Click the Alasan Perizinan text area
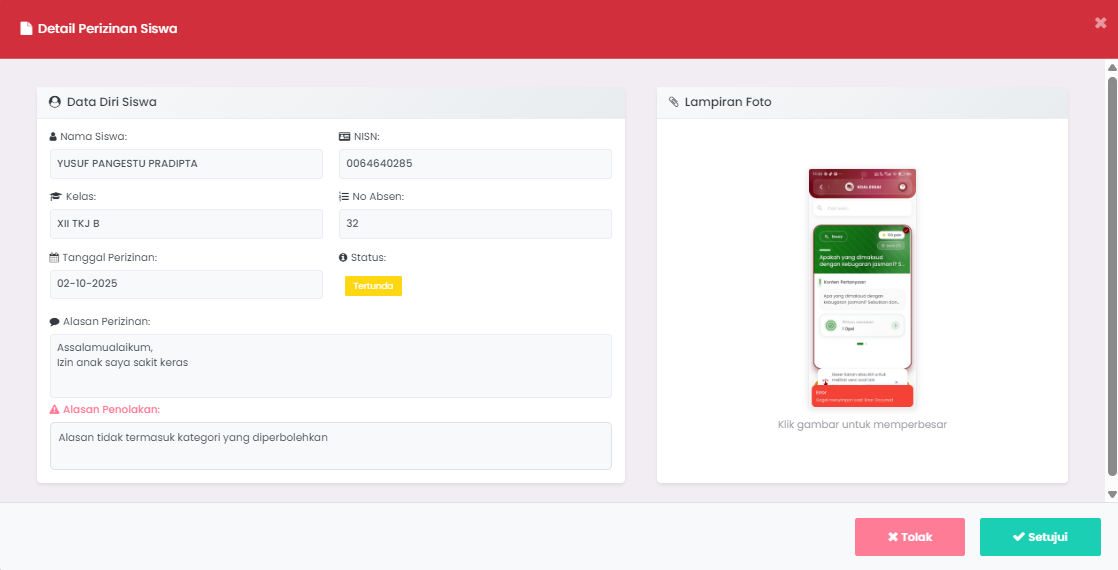This screenshot has width=1118, height=570. (330, 365)
